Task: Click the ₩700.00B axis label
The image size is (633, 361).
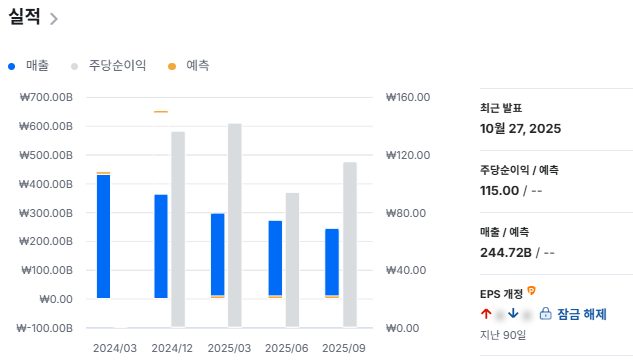Action: [46, 97]
